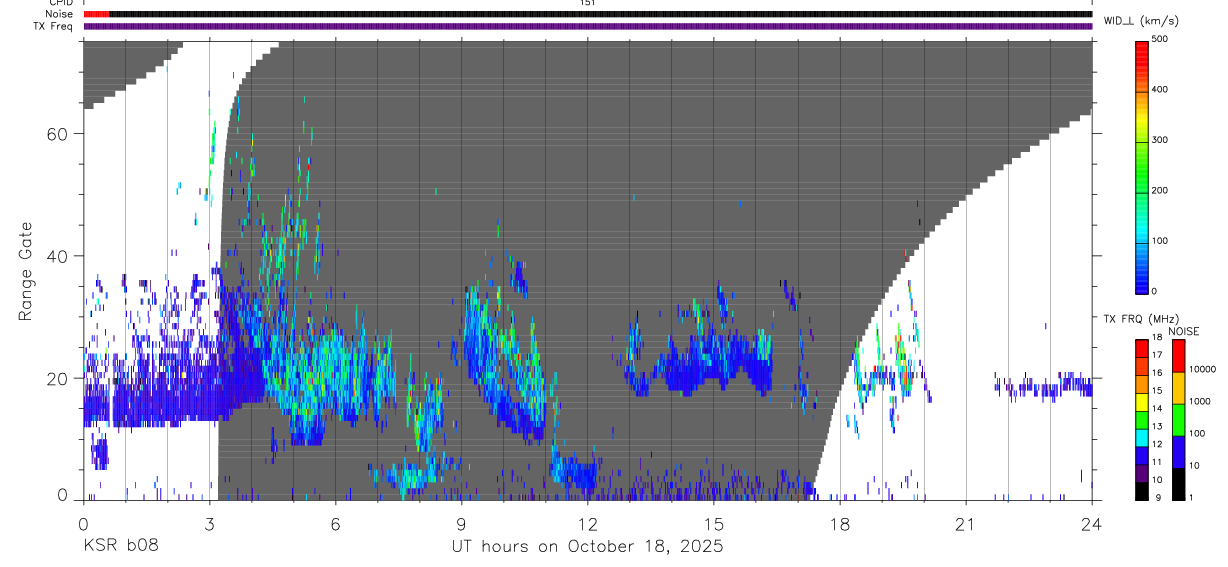The image size is (1228, 567).
Task: Click the red segment of Noise strip
Action: click(97, 14)
